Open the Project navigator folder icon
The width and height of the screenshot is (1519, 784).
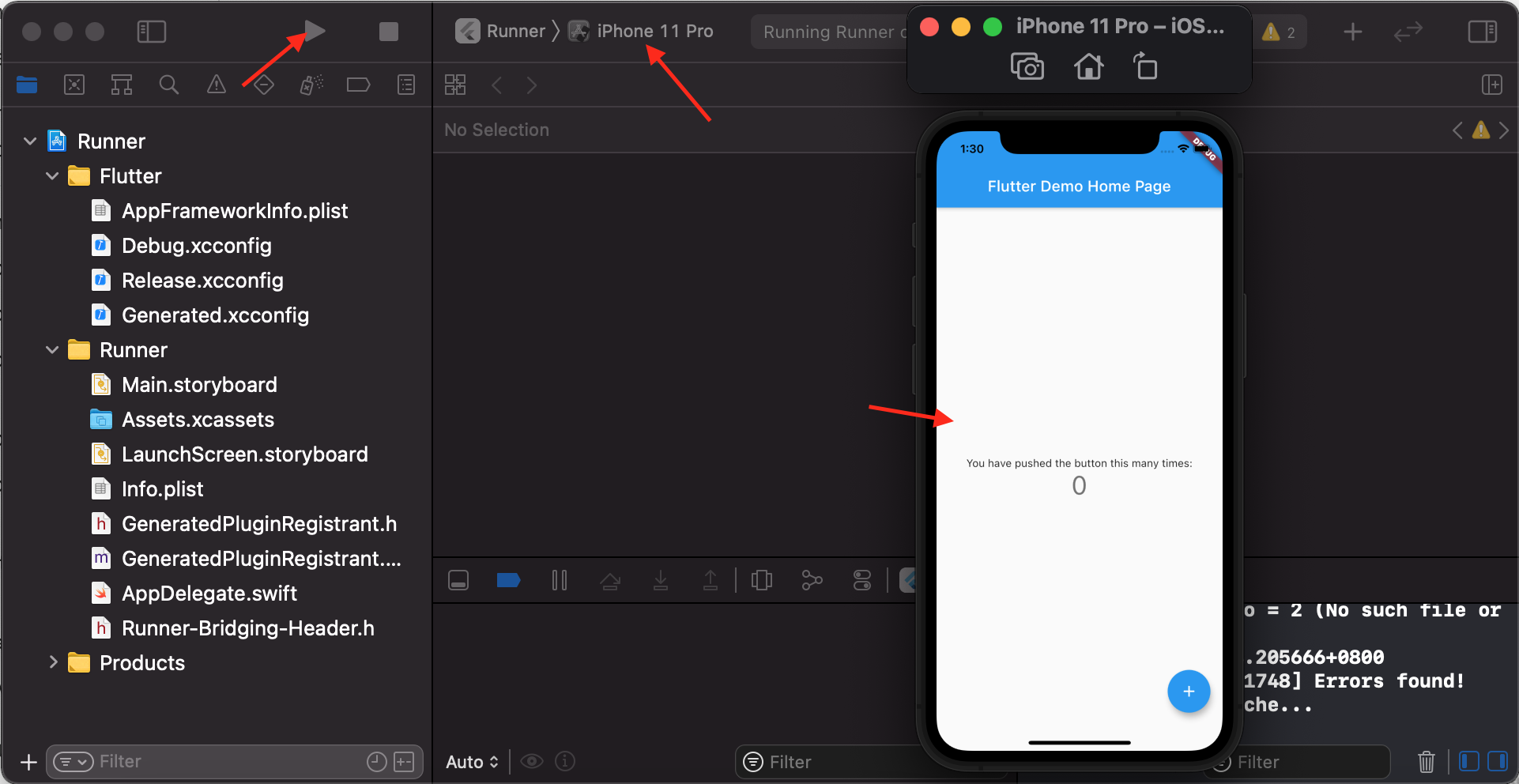(x=27, y=85)
